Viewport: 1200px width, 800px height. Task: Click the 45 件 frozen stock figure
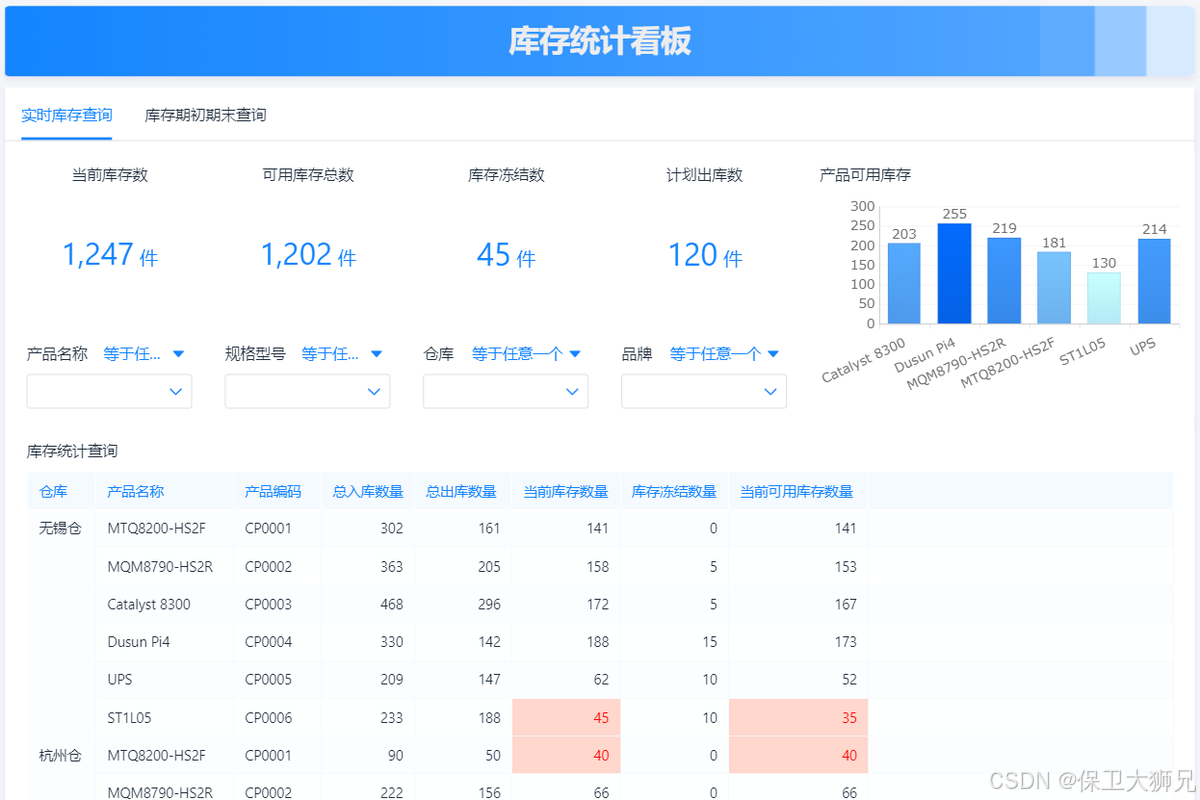[x=506, y=255]
